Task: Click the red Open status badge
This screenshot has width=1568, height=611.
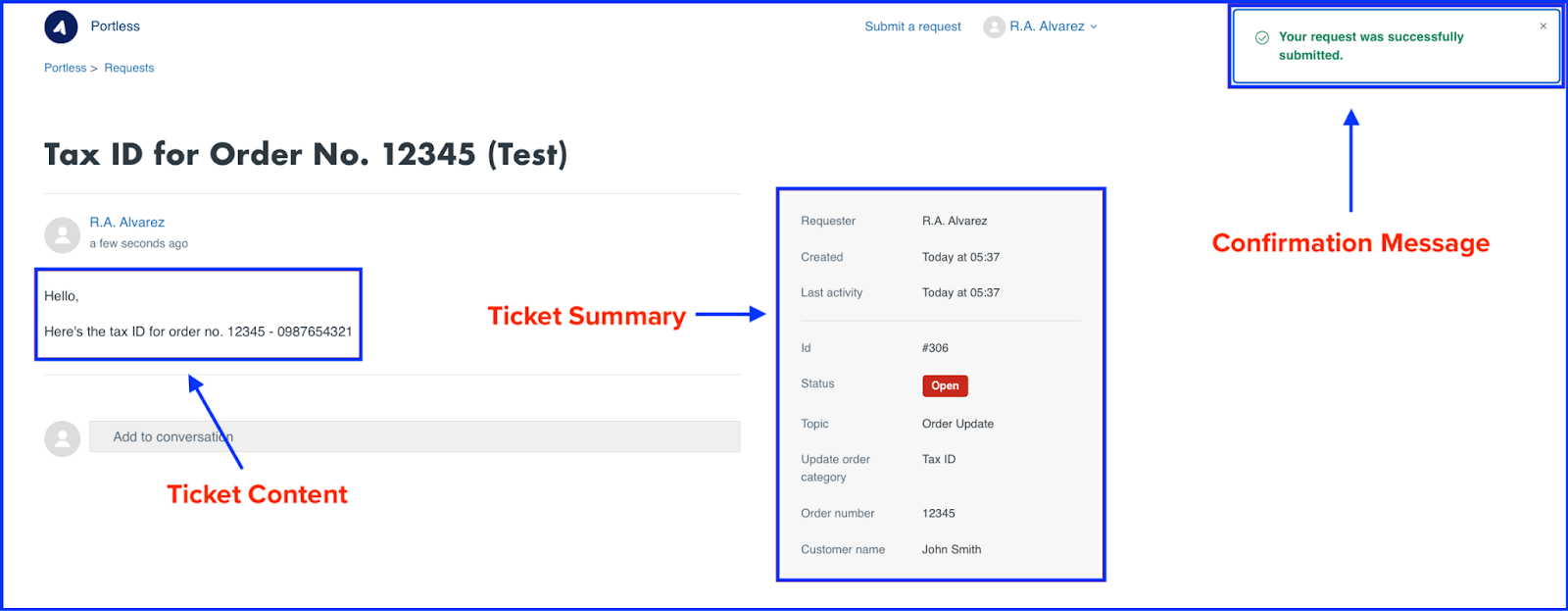Action: coord(945,385)
